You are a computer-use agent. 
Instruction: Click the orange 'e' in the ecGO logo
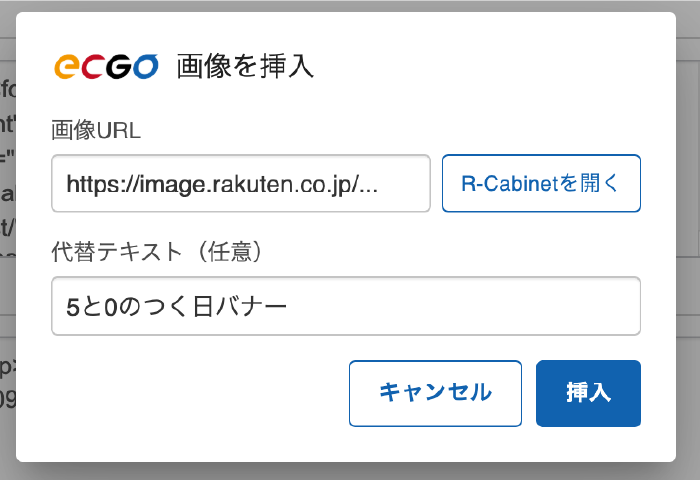pos(67,67)
